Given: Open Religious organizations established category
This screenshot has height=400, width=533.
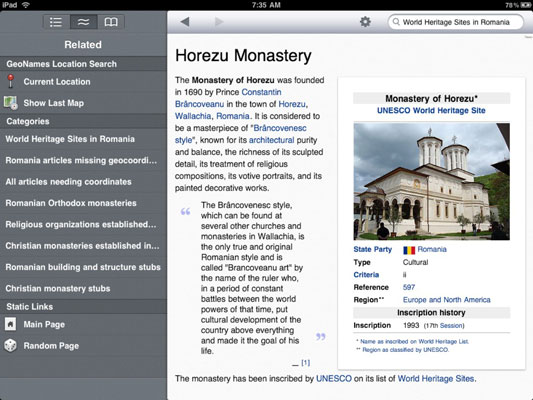Looking at the screenshot, I should 83,225.
